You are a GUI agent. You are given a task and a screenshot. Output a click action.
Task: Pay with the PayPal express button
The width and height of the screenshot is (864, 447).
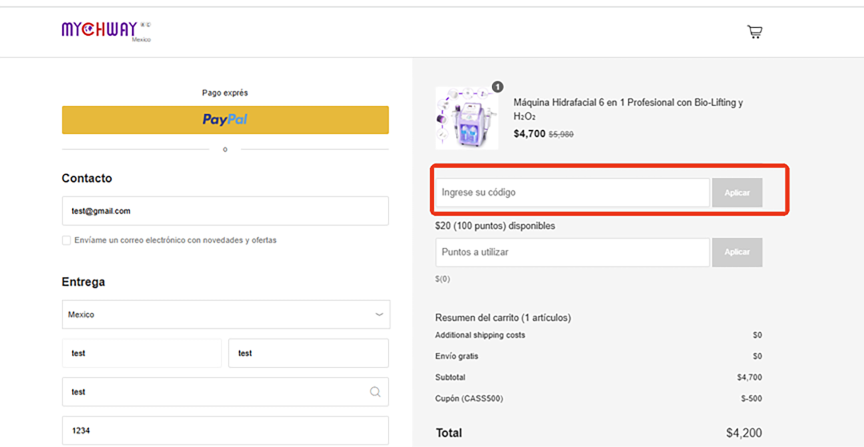tap(225, 120)
